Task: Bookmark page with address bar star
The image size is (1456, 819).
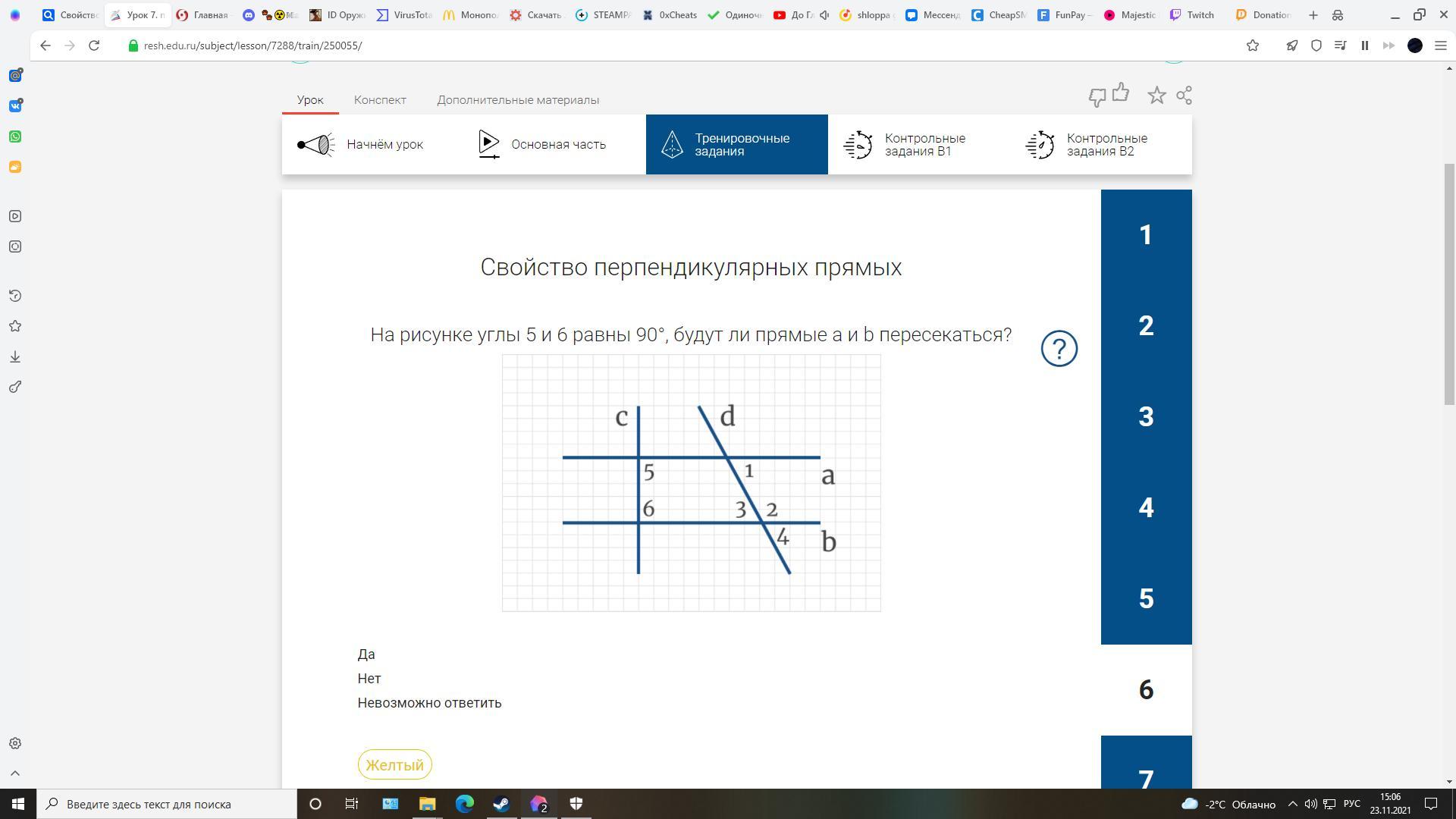Action: pyautogui.click(x=1253, y=45)
